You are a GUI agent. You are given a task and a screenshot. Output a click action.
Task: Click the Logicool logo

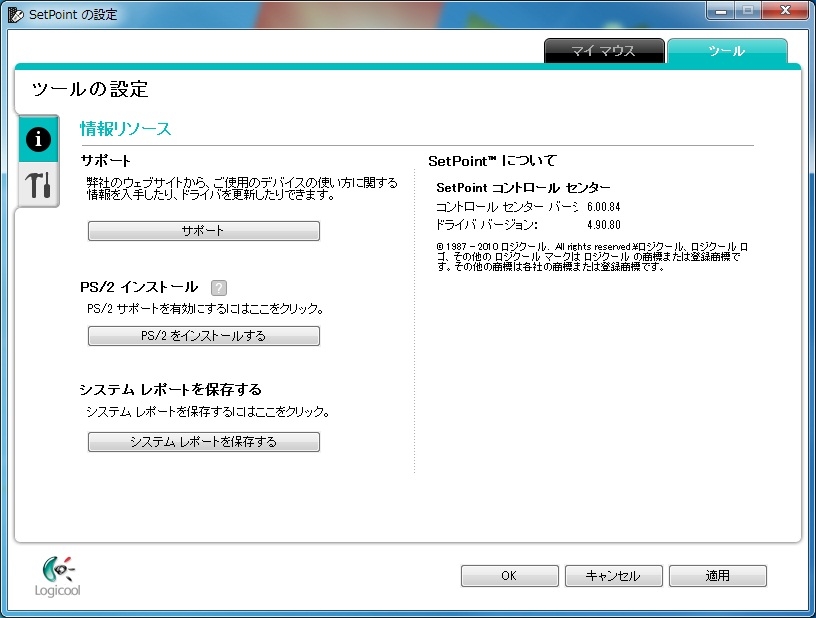[58, 576]
